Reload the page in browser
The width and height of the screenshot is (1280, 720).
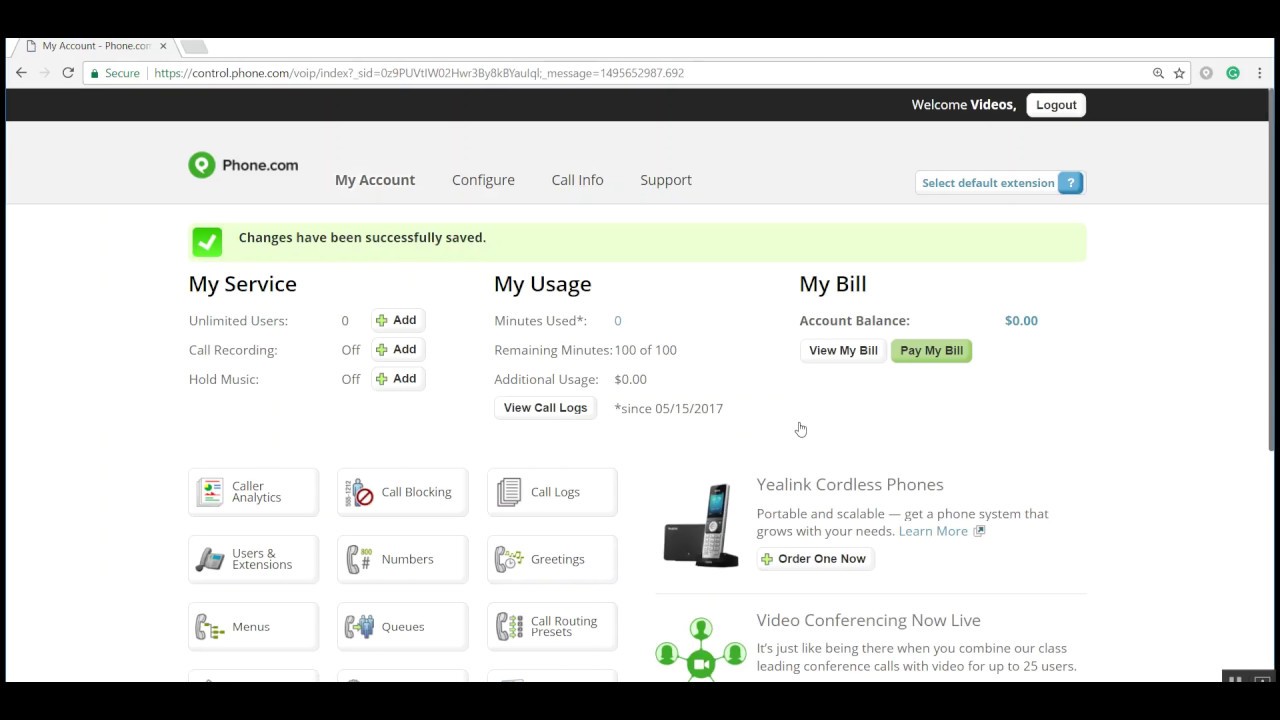(x=68, y=73)
